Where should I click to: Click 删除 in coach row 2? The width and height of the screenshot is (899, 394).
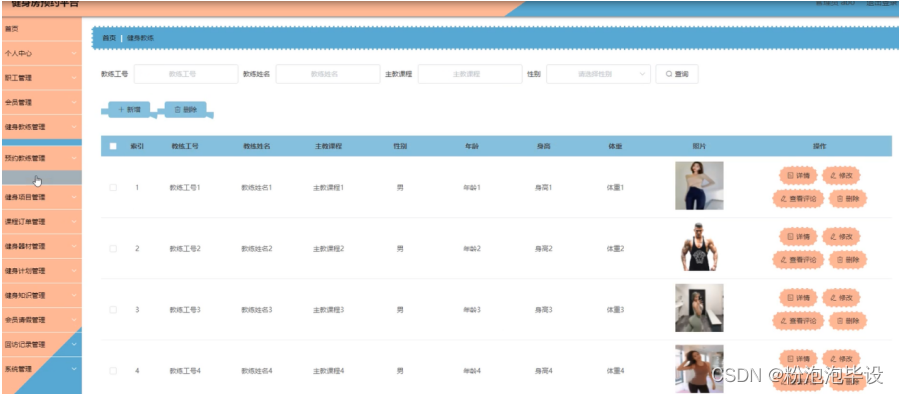tap(847, 260)
